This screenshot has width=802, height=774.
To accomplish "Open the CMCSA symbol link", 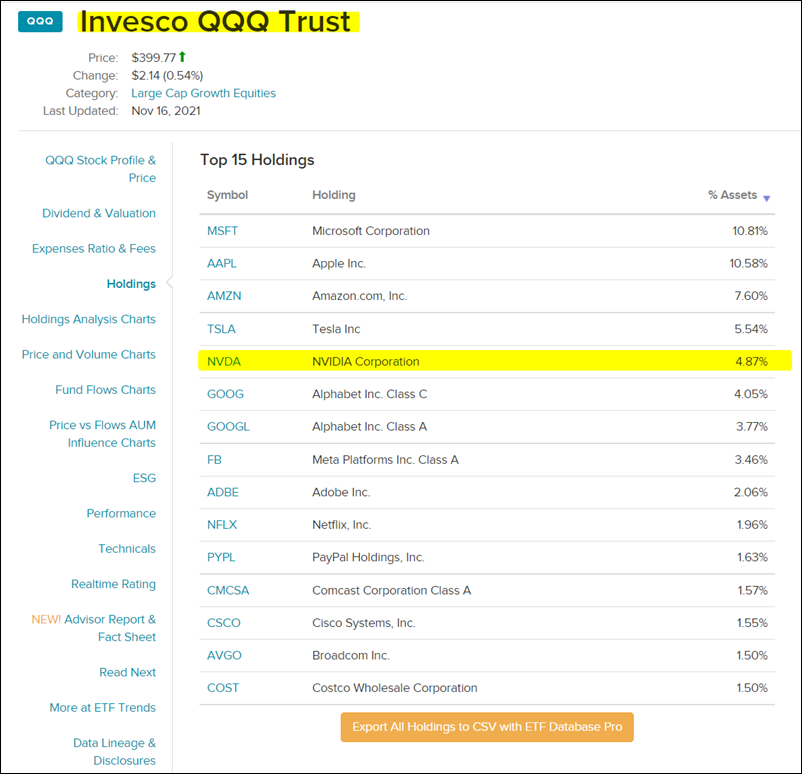I will (x=228, y=590).
